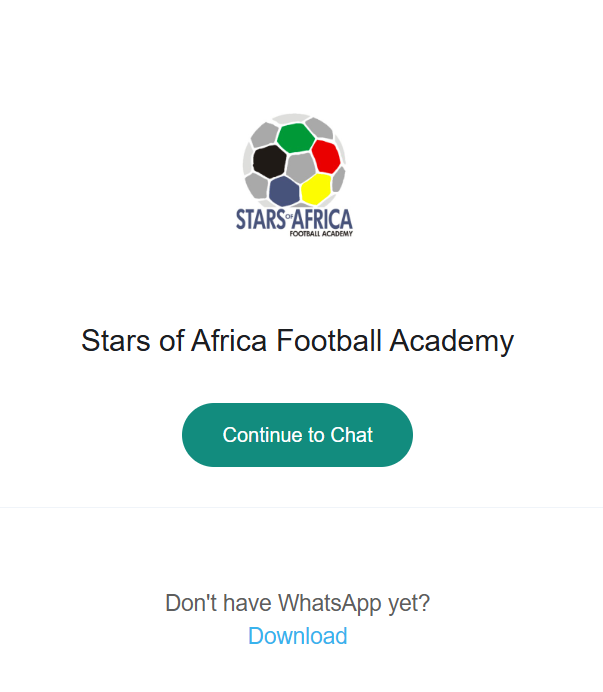Select the word Stars in the heading
This screenshot has height=692, width=603.
pos(116,341)
